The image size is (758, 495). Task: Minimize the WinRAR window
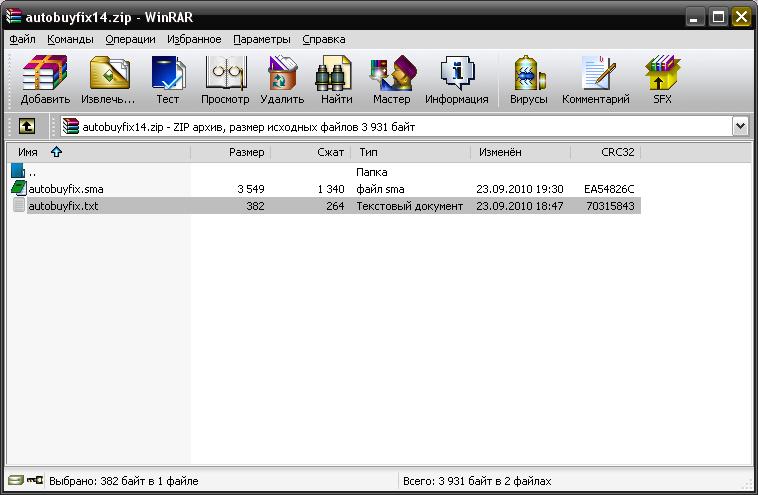coord(695,17)
